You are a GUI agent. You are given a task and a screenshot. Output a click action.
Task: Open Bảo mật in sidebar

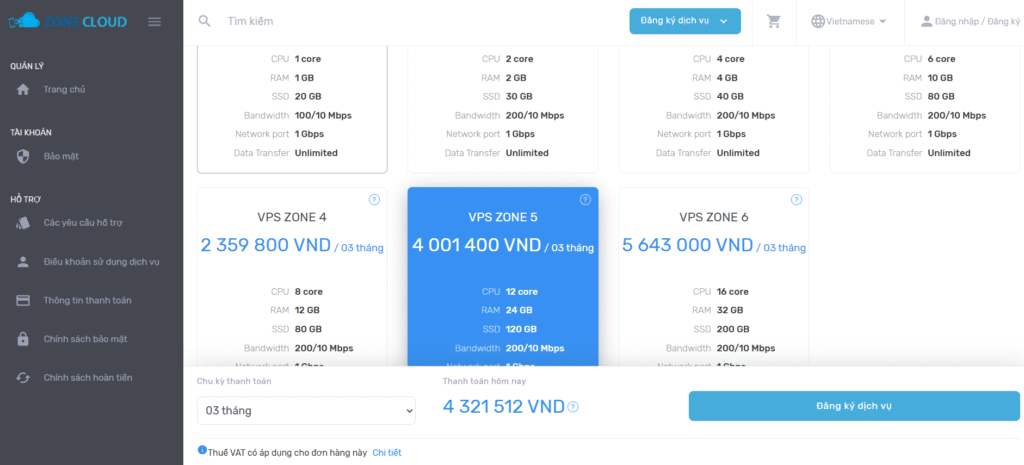click(x=61, y=156)
